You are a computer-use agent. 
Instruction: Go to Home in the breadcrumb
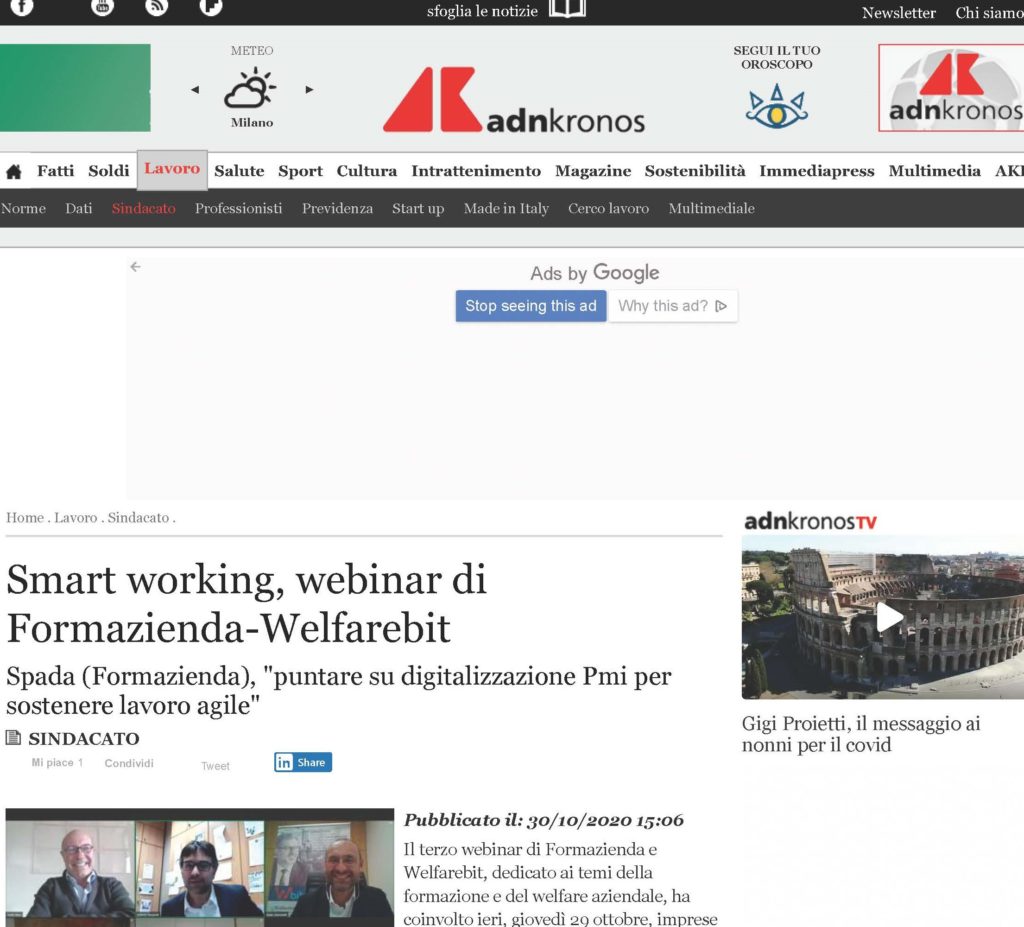[x=25, y=517]
